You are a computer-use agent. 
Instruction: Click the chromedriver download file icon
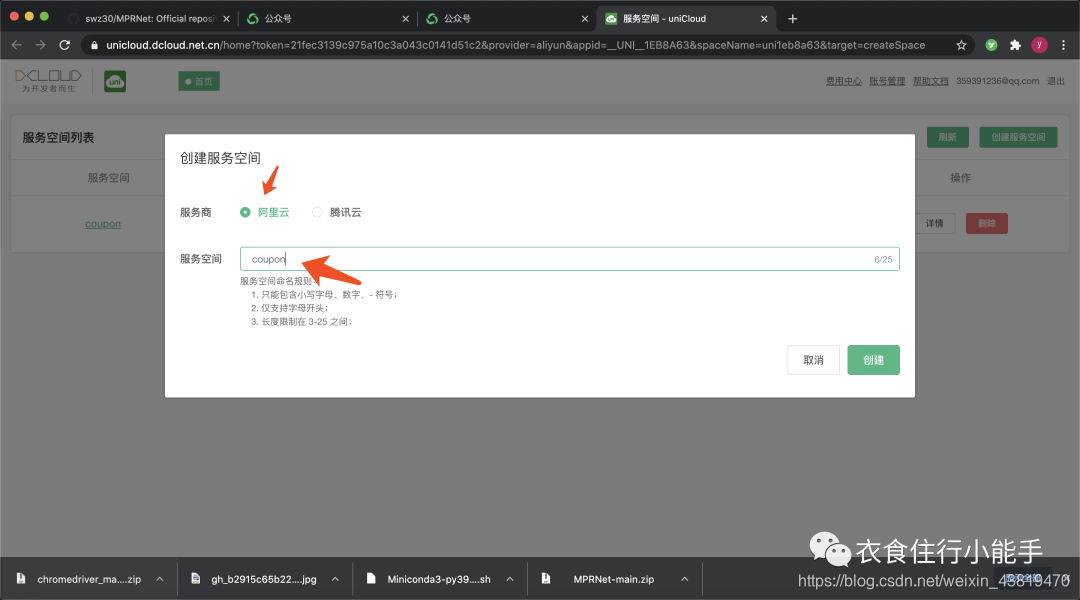point(21,579)
